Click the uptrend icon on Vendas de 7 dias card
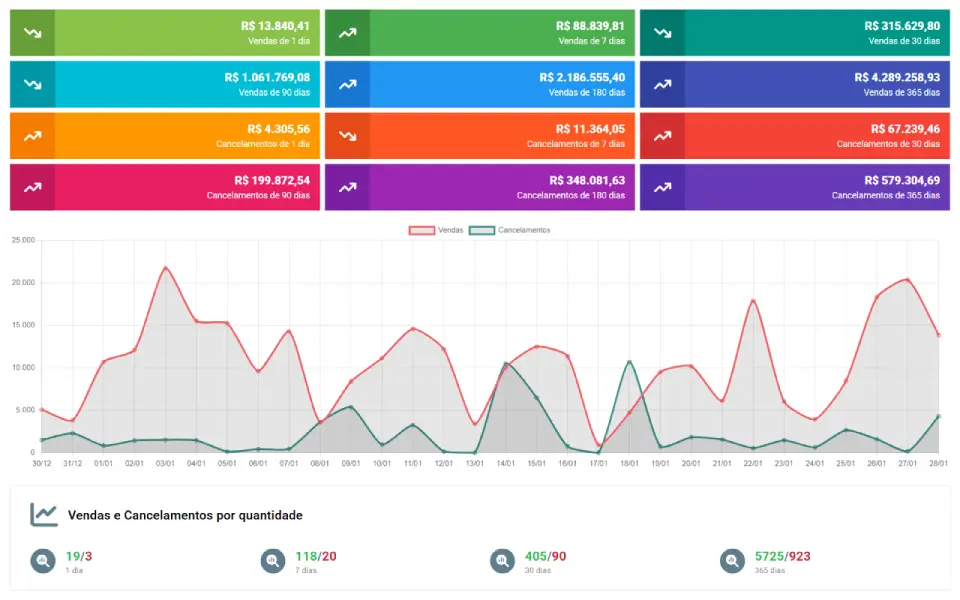This screenshot has width=960, height=600. click(348, 33)
